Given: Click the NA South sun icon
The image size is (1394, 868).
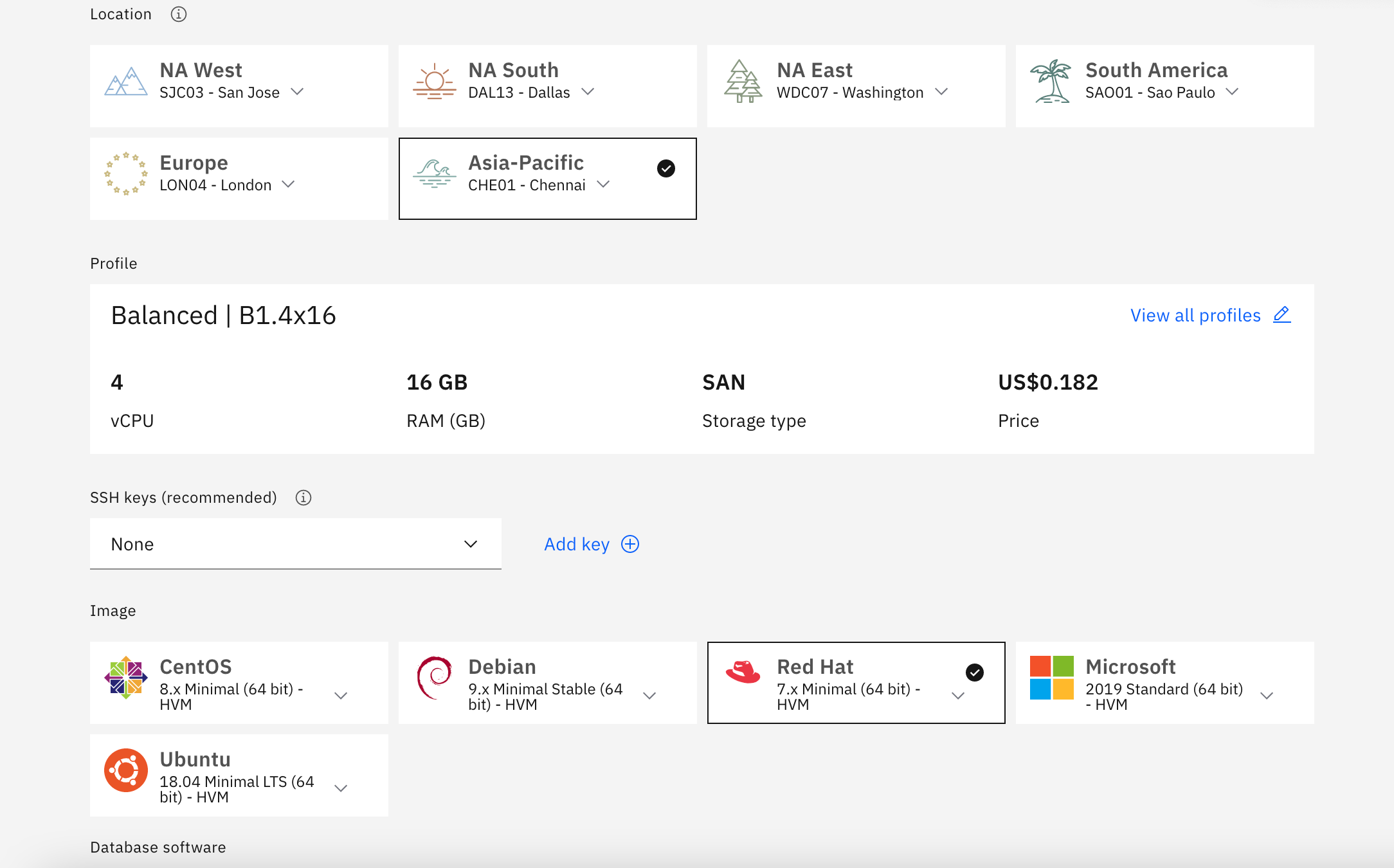Looking at the screenshot, I should click(x=435, y=82).
